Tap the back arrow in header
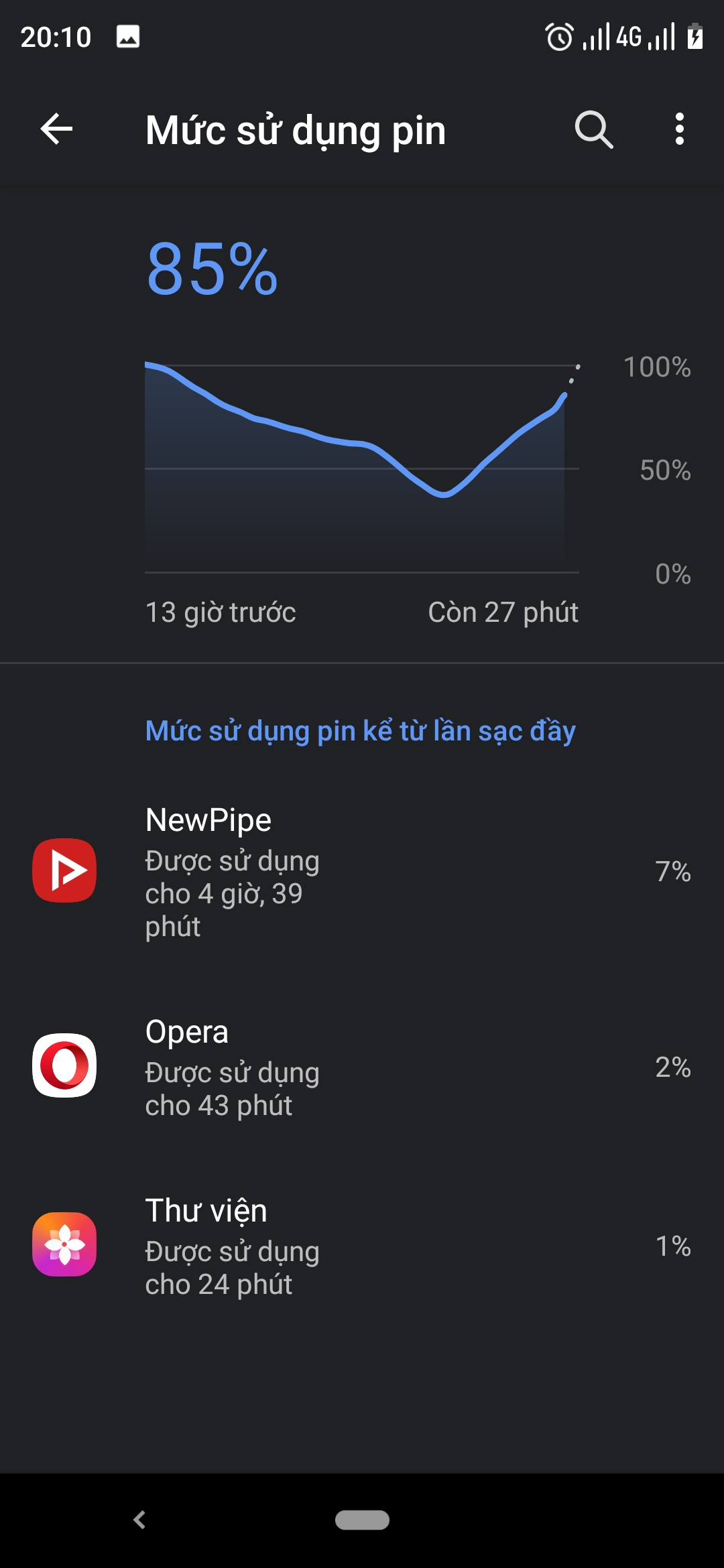The height and width of the screenshot is (1568, 724). (56, 129)
